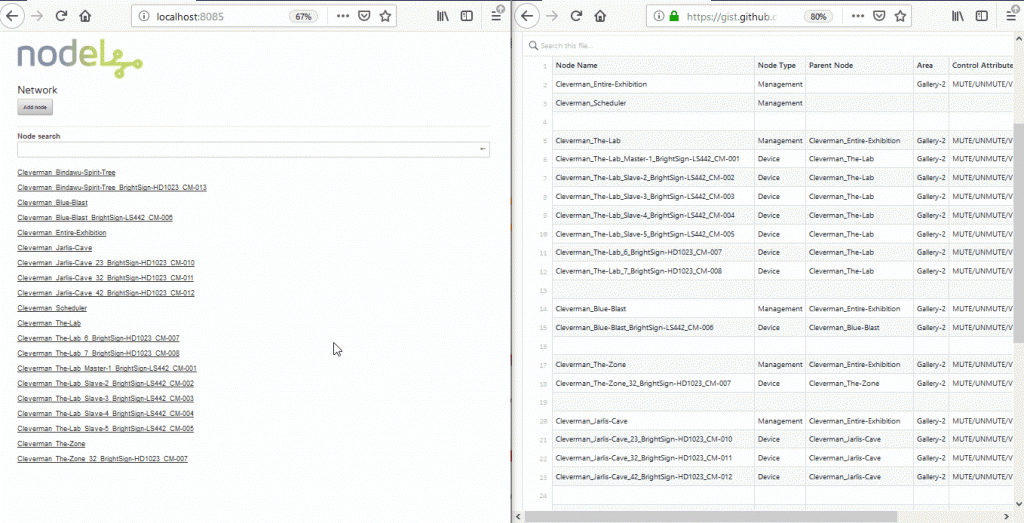
Task: Save gist.github page to Pocket
Action: pyautogui.click(x=879, y=17)
